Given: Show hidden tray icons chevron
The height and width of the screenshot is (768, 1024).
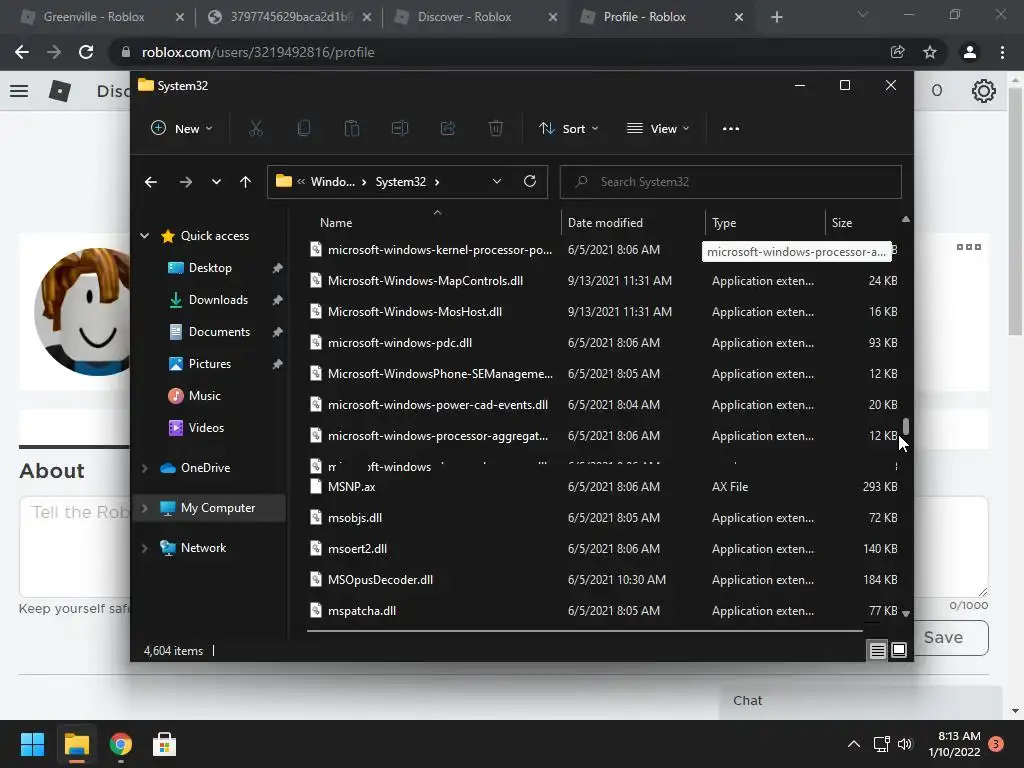Looking at the screenshot, I should pos(854,744).
